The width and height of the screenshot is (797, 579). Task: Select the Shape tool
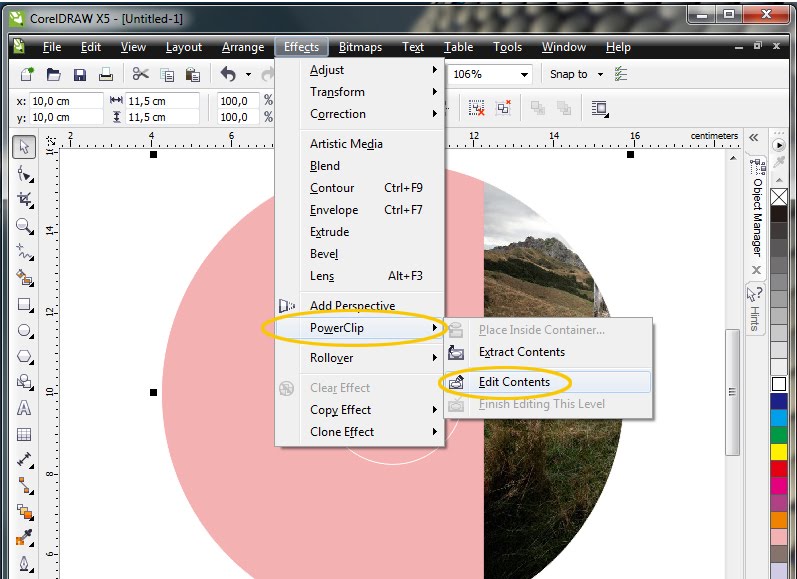click(24, 174)
